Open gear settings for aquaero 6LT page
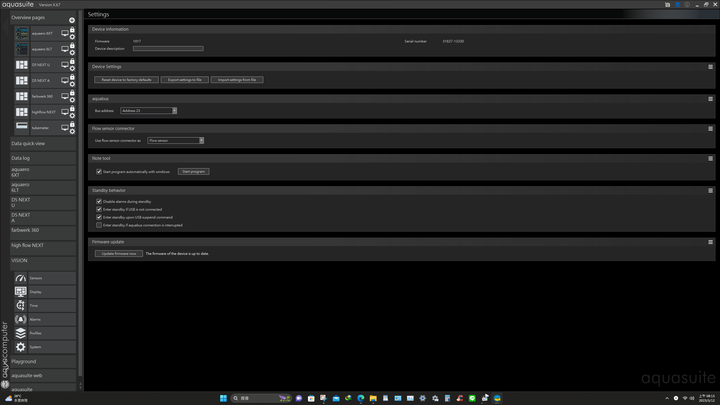Viewport: 720px width, 405px height. pos(72,53)
